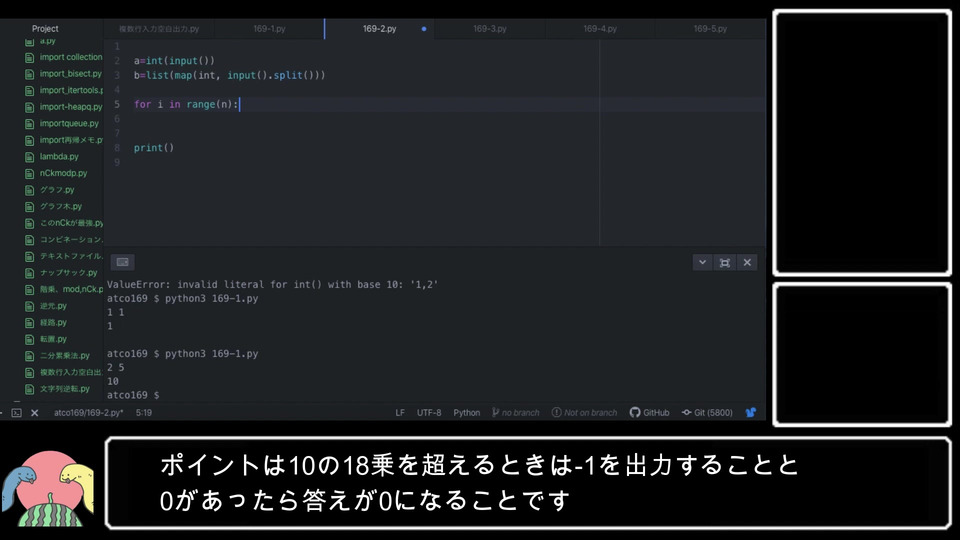Screen dimensions: 960x540
Task: Close the terminal panel
Action: point(747,262)
